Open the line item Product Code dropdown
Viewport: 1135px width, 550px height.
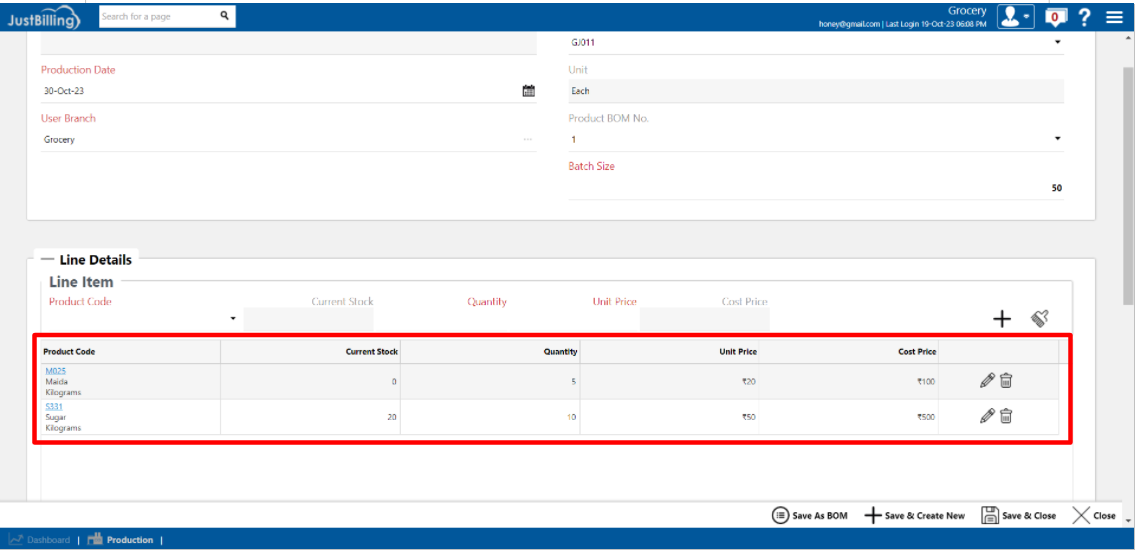pos(233,319)
